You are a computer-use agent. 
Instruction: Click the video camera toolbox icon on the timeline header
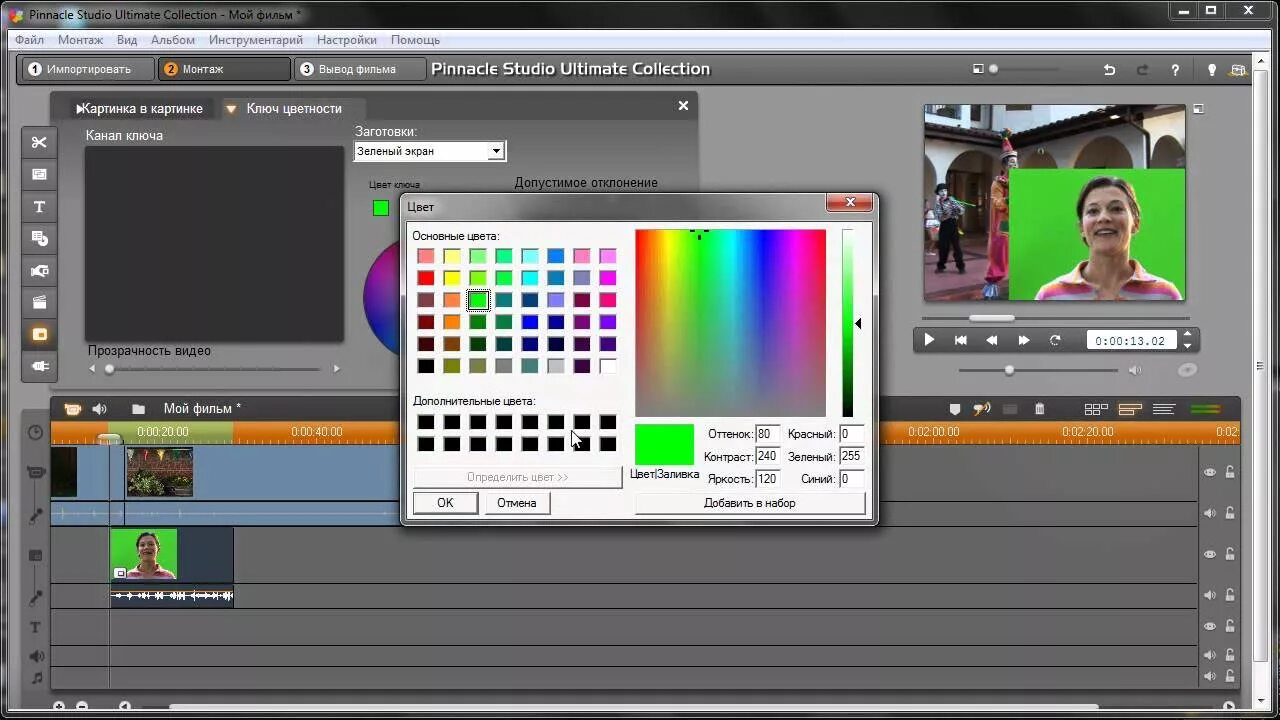click(72, 409)
